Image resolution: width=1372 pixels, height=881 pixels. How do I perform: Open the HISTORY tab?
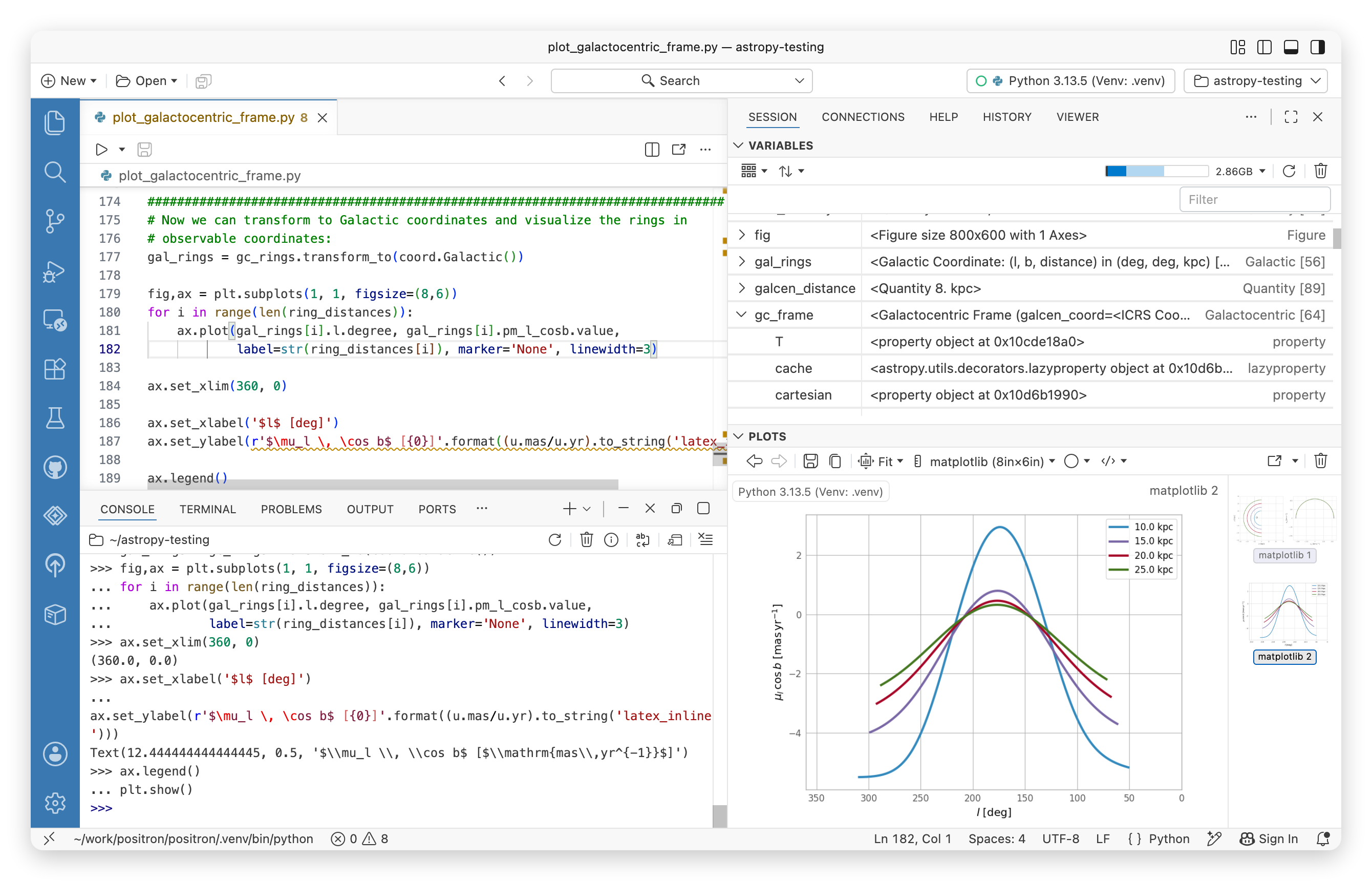click(x=1006, y=117)
